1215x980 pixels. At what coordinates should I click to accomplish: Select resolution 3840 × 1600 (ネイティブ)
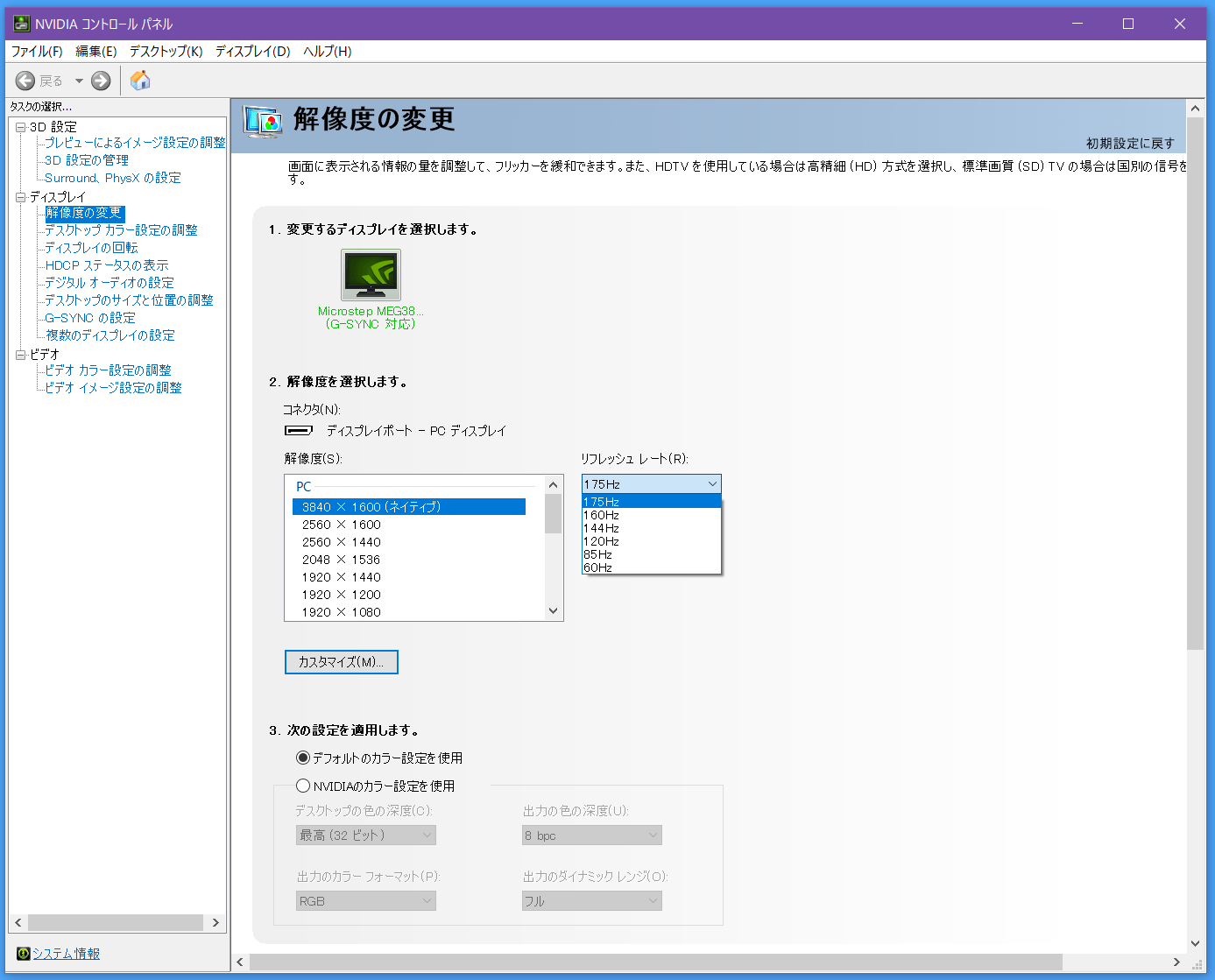(409, 507)
